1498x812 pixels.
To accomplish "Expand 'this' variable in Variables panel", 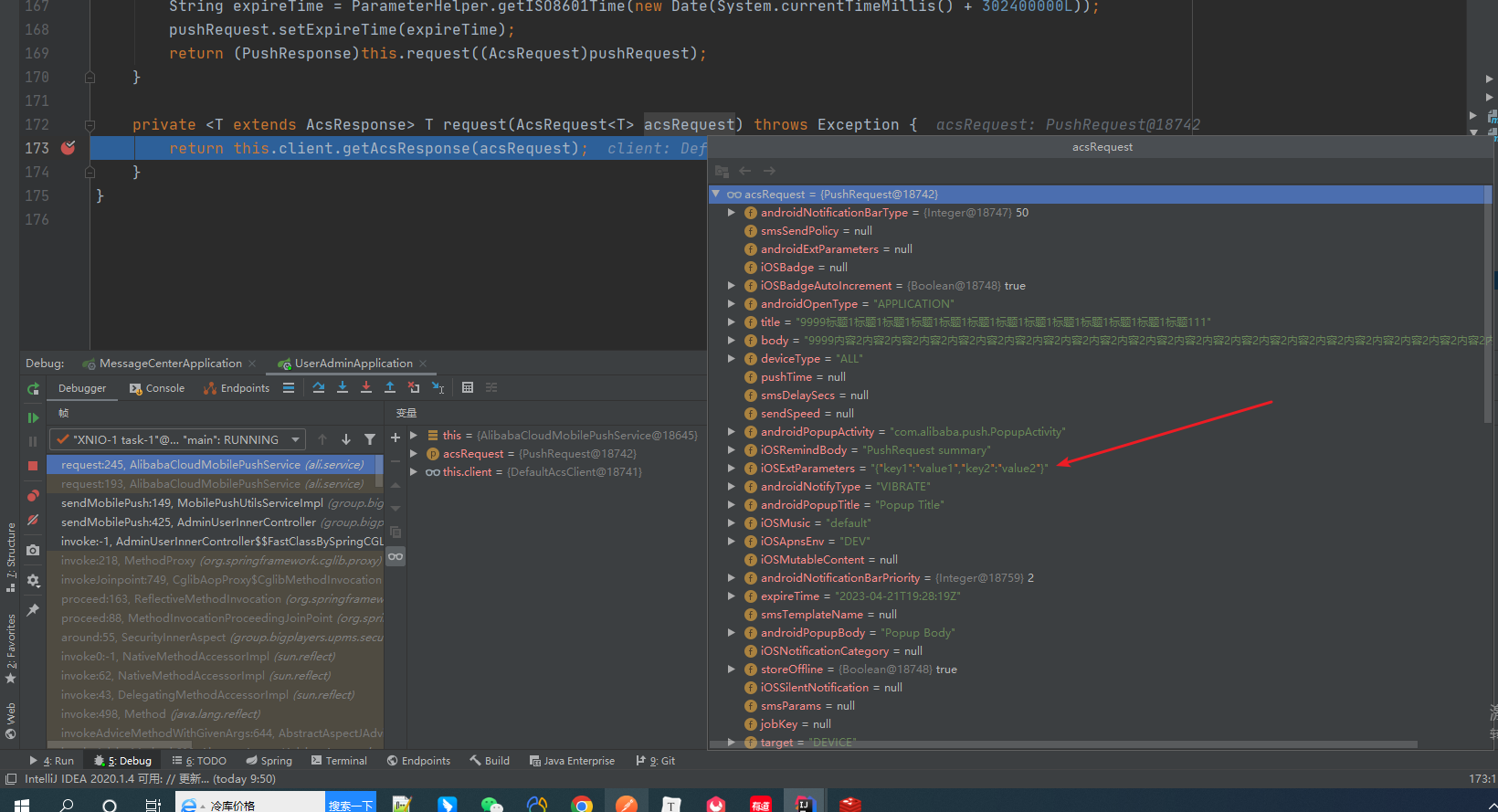I will (414, 436).
